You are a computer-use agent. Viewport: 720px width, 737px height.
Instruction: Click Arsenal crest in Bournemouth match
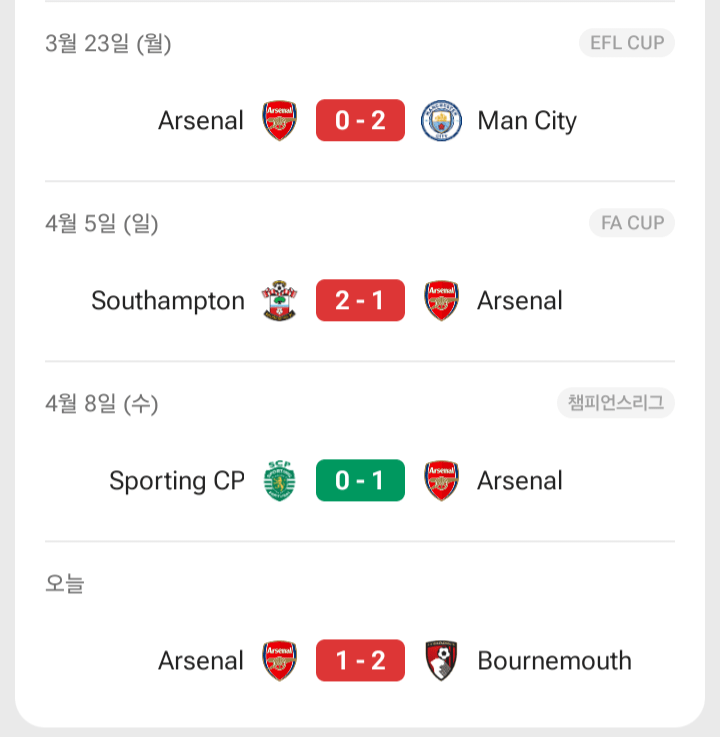(280, 661)
